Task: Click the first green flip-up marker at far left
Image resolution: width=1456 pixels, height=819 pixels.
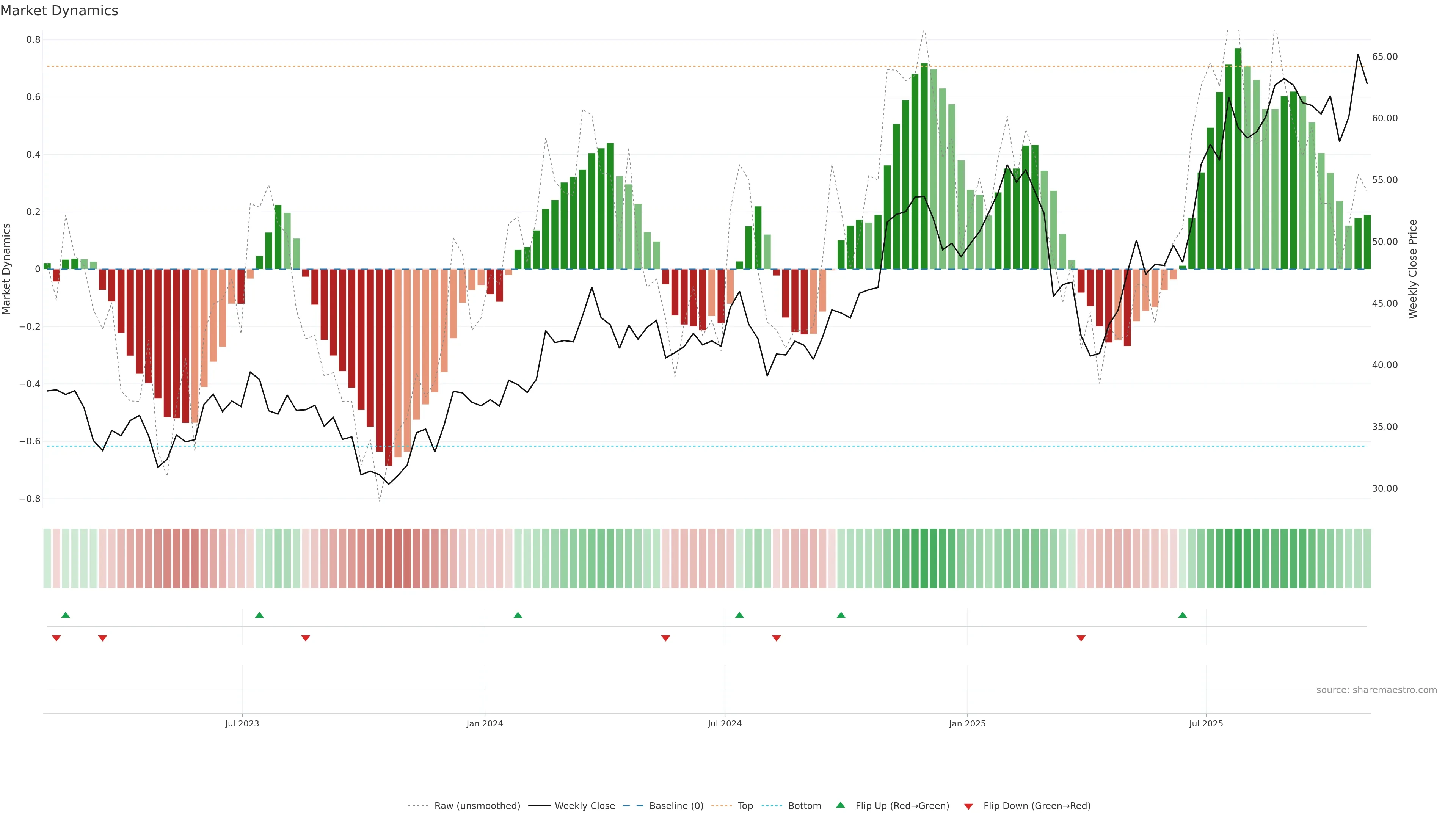Action: 66,615
